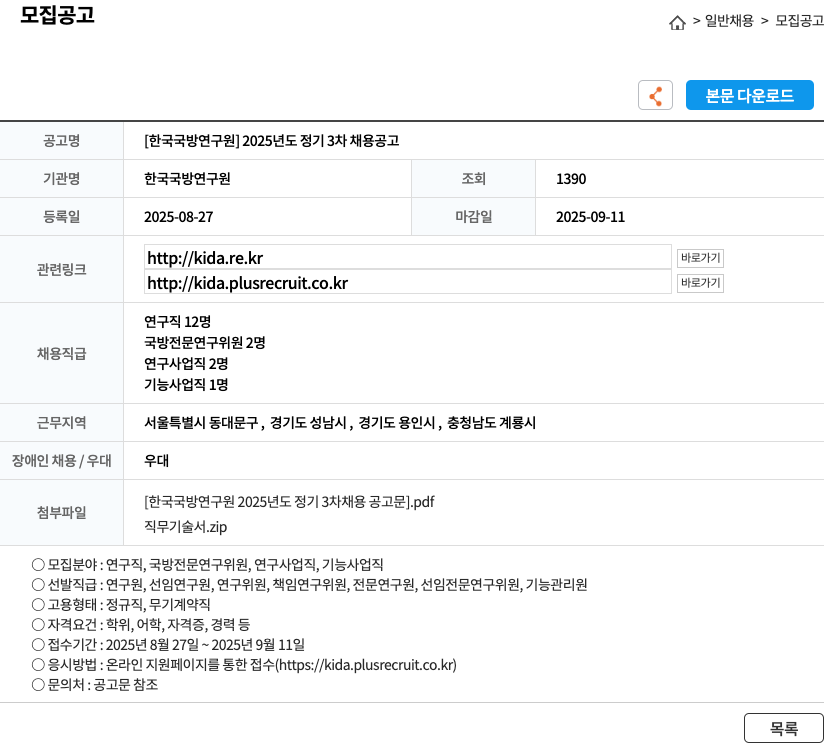Click the 연구사업직 2명 line

[x=186, y=363]
